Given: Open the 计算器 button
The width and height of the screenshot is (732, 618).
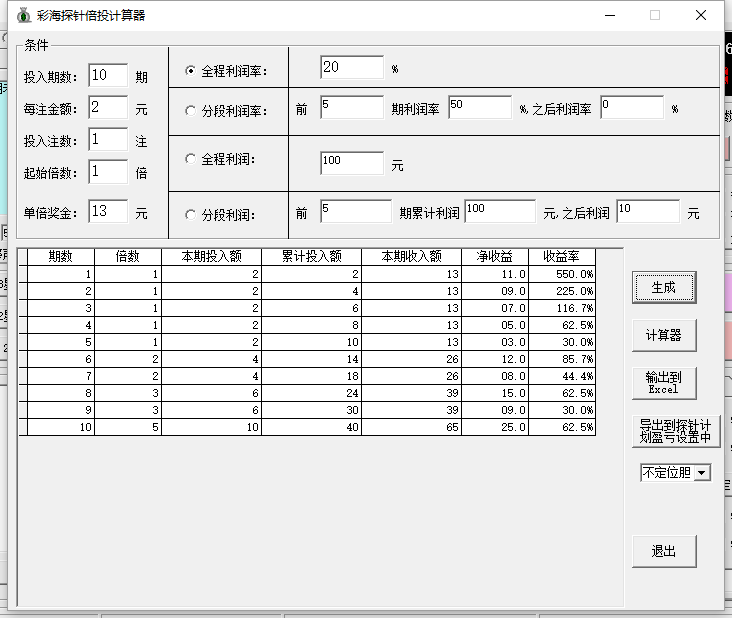Looking at the screenshot, I should coord(663,335).
